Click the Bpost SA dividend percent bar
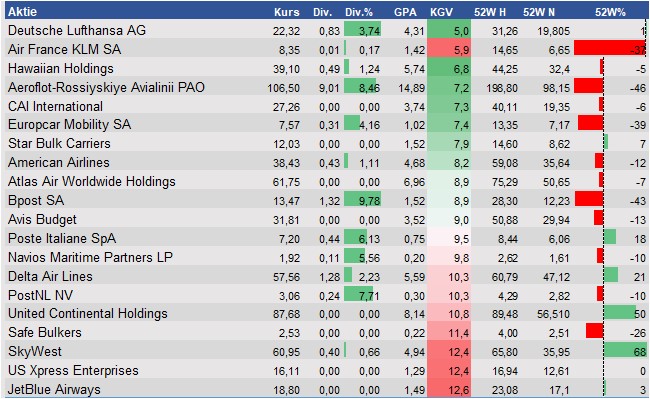 [x=362, y=200]
